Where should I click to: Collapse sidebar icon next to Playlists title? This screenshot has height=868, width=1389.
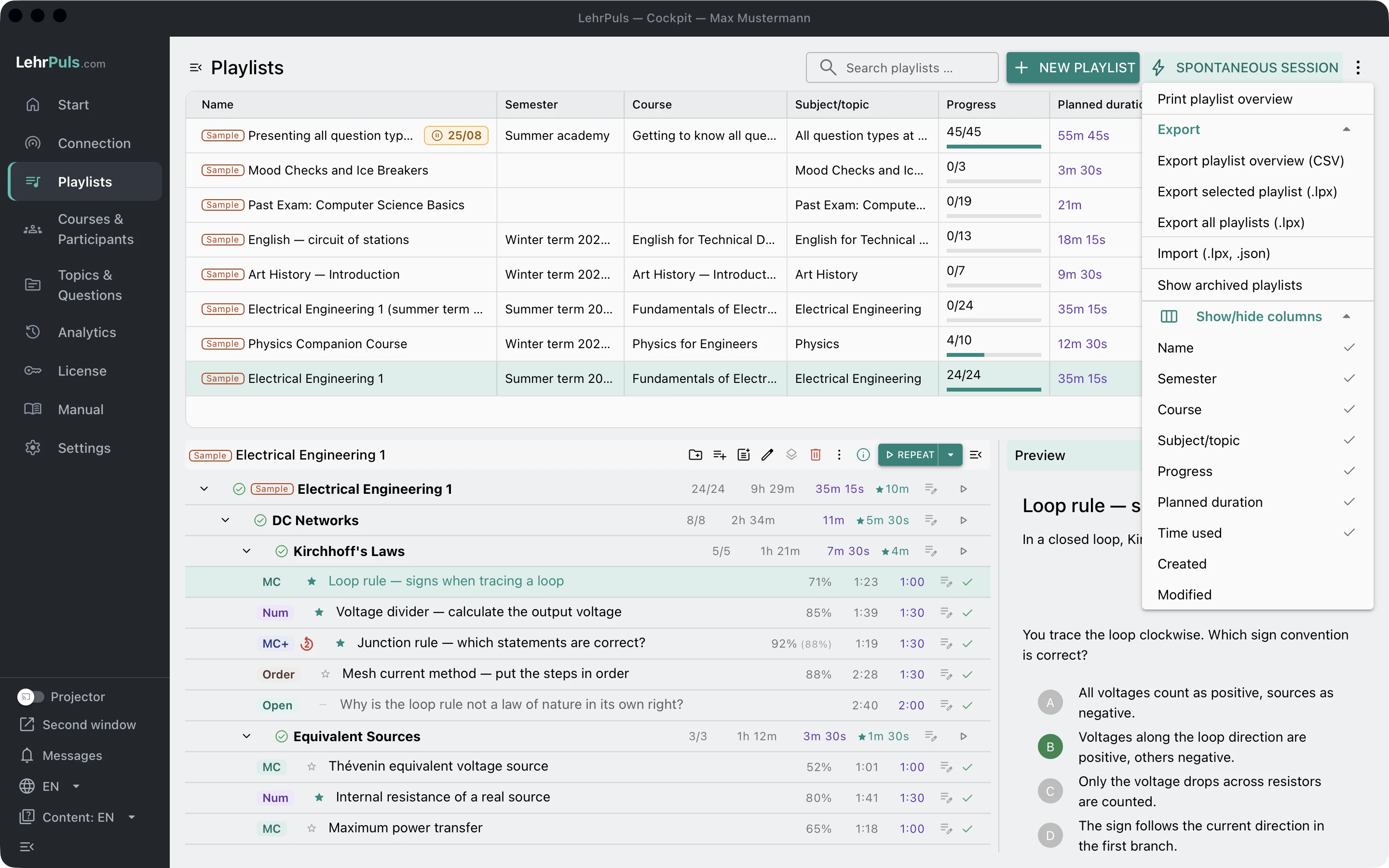click(196, 68)
